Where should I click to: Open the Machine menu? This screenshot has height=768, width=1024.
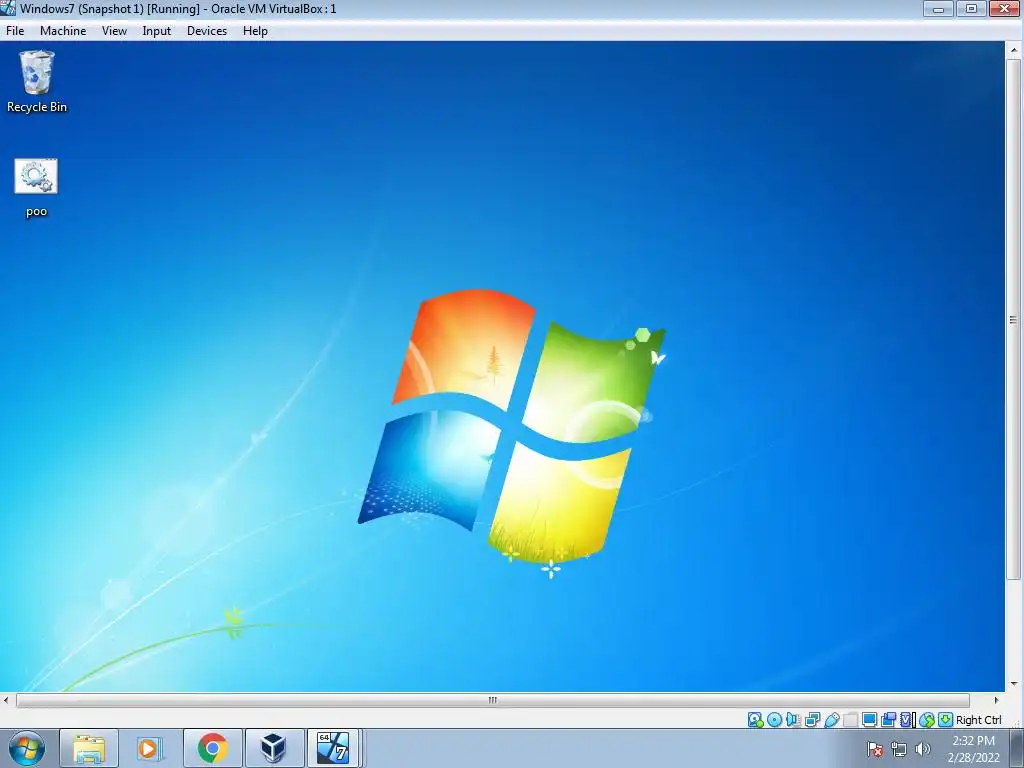coord(63,31)
